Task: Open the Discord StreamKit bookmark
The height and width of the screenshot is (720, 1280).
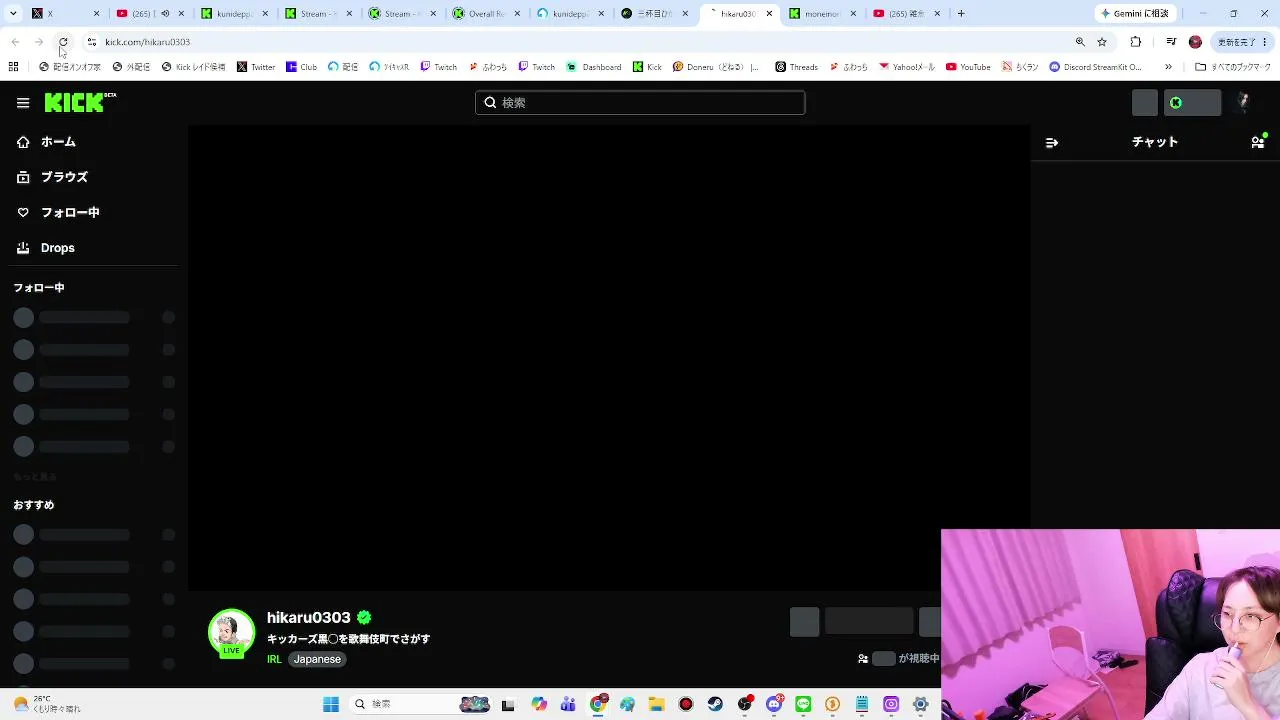Action: [x=1096, y=67]
